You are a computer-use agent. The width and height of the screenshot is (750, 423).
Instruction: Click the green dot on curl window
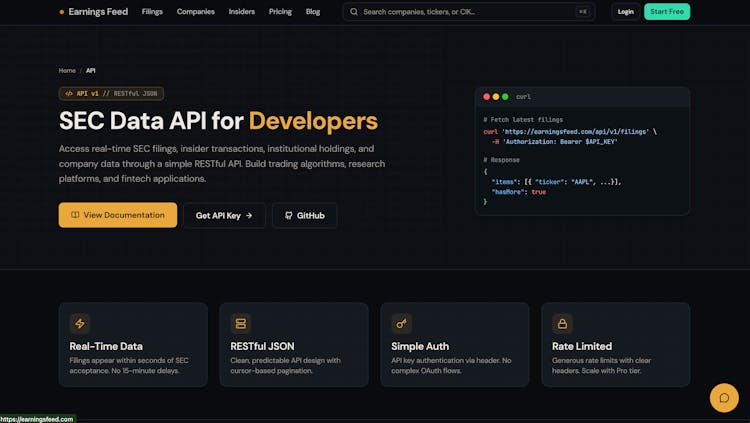[505, 97]
